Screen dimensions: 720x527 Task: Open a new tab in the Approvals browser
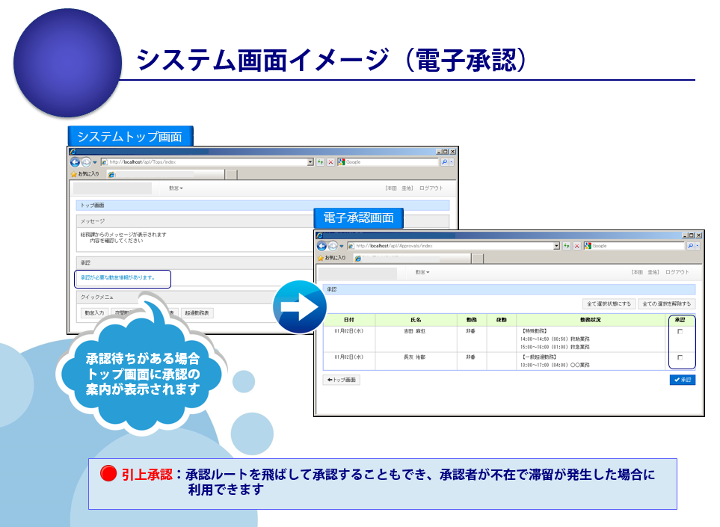[x=478, y=258]
